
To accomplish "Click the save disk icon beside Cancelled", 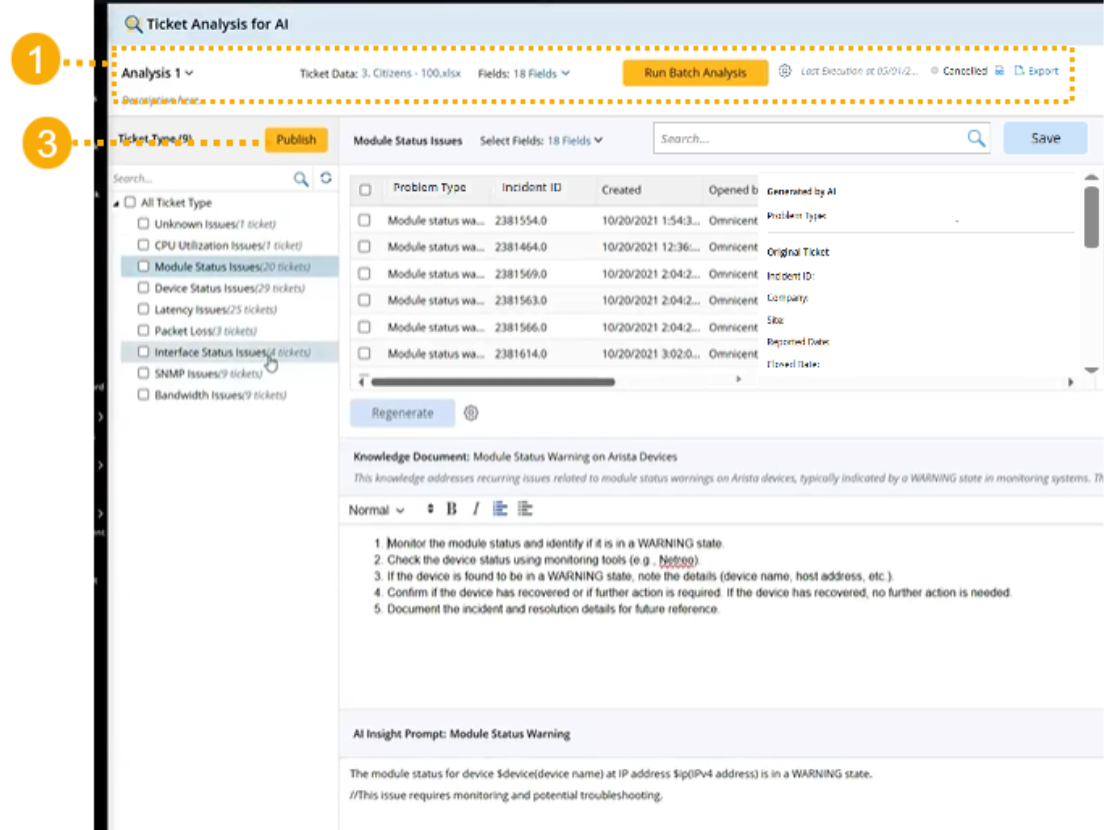I will [x=999, y=71].
